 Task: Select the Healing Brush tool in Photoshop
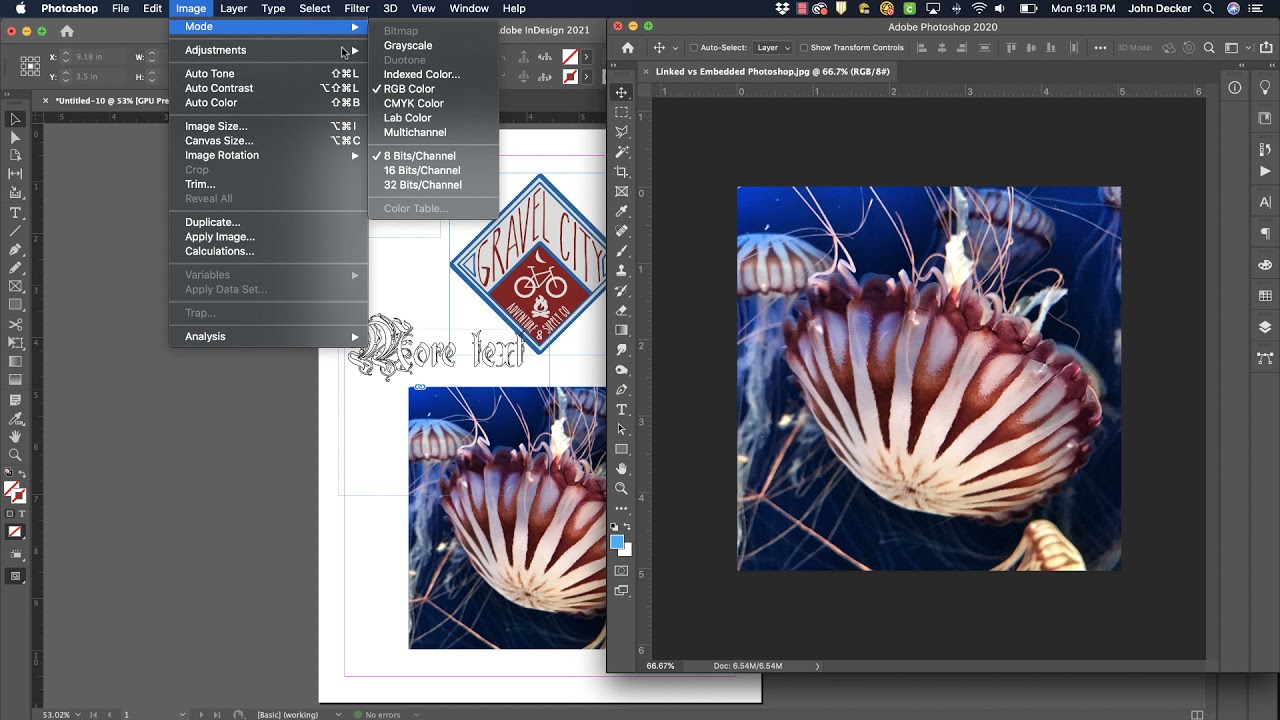pyautogui.click(x=621, y=231)
